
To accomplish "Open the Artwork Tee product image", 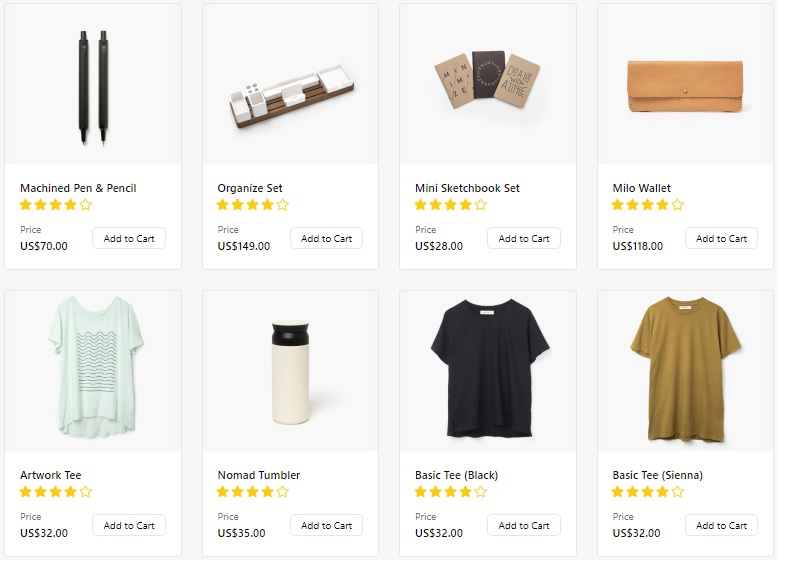I will point(93,371).
